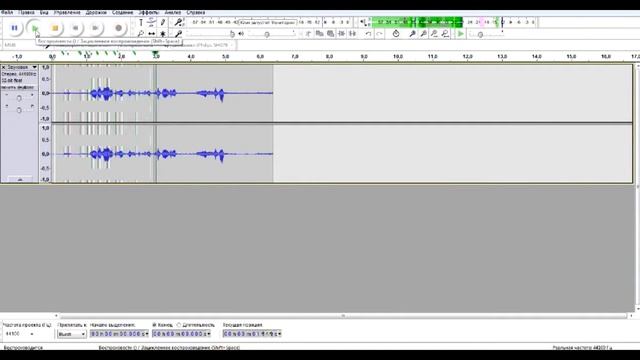The height and width of the screenshot is (360, 640).
Task: Click the Zoom Out magnifier
Action: coord(423,33)
